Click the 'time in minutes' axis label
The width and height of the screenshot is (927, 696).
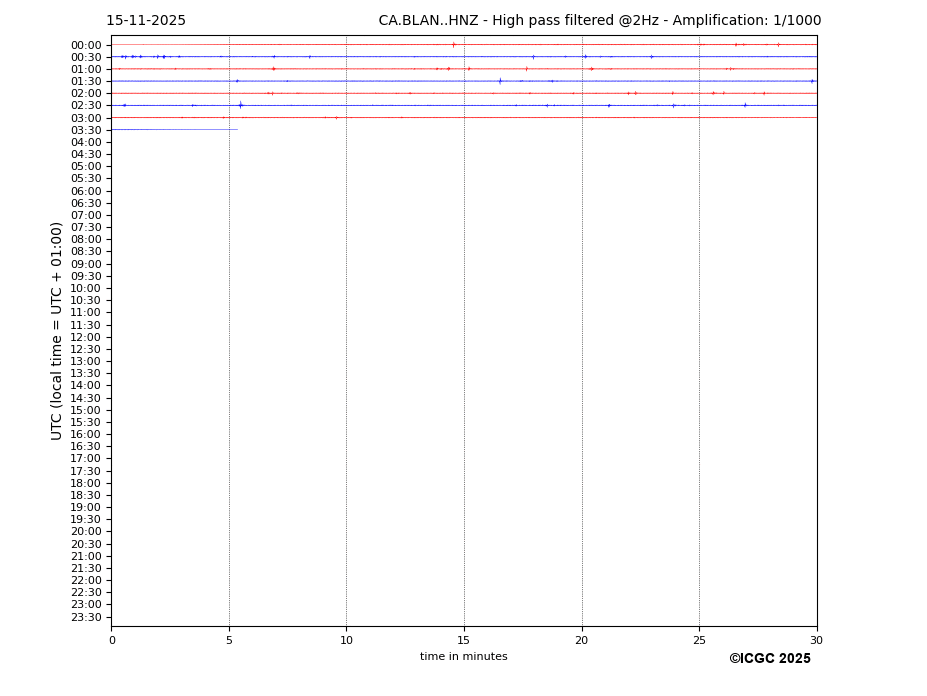click(x=463, y=657)
